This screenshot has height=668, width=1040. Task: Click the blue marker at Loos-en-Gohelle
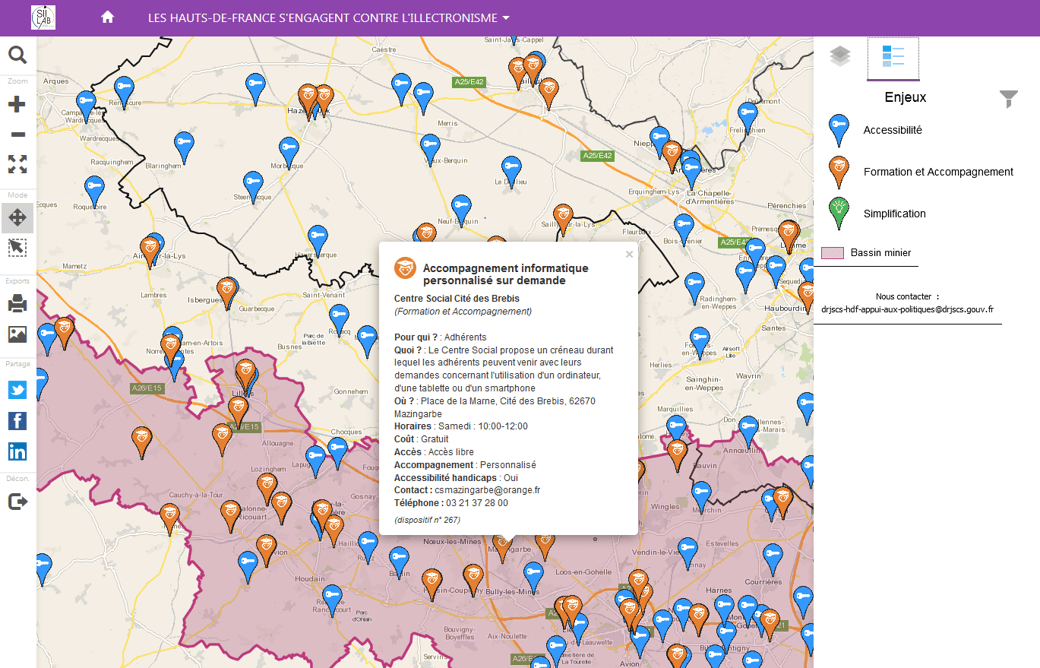tap(533, 577)
